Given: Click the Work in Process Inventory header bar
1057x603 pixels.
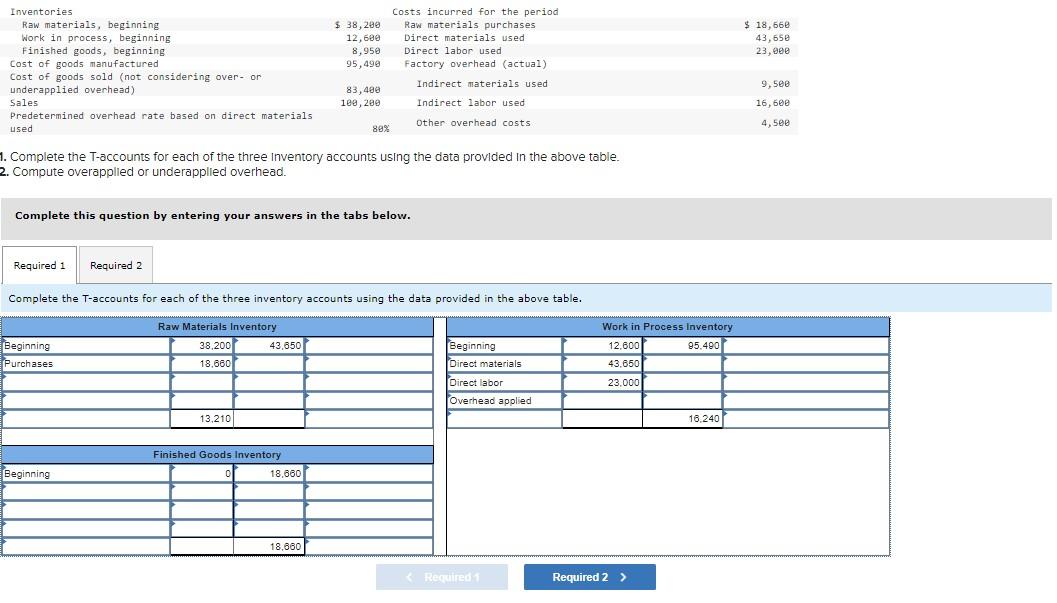Looking at the screenshot, I should pyautogui.click(x=665, y=326).
